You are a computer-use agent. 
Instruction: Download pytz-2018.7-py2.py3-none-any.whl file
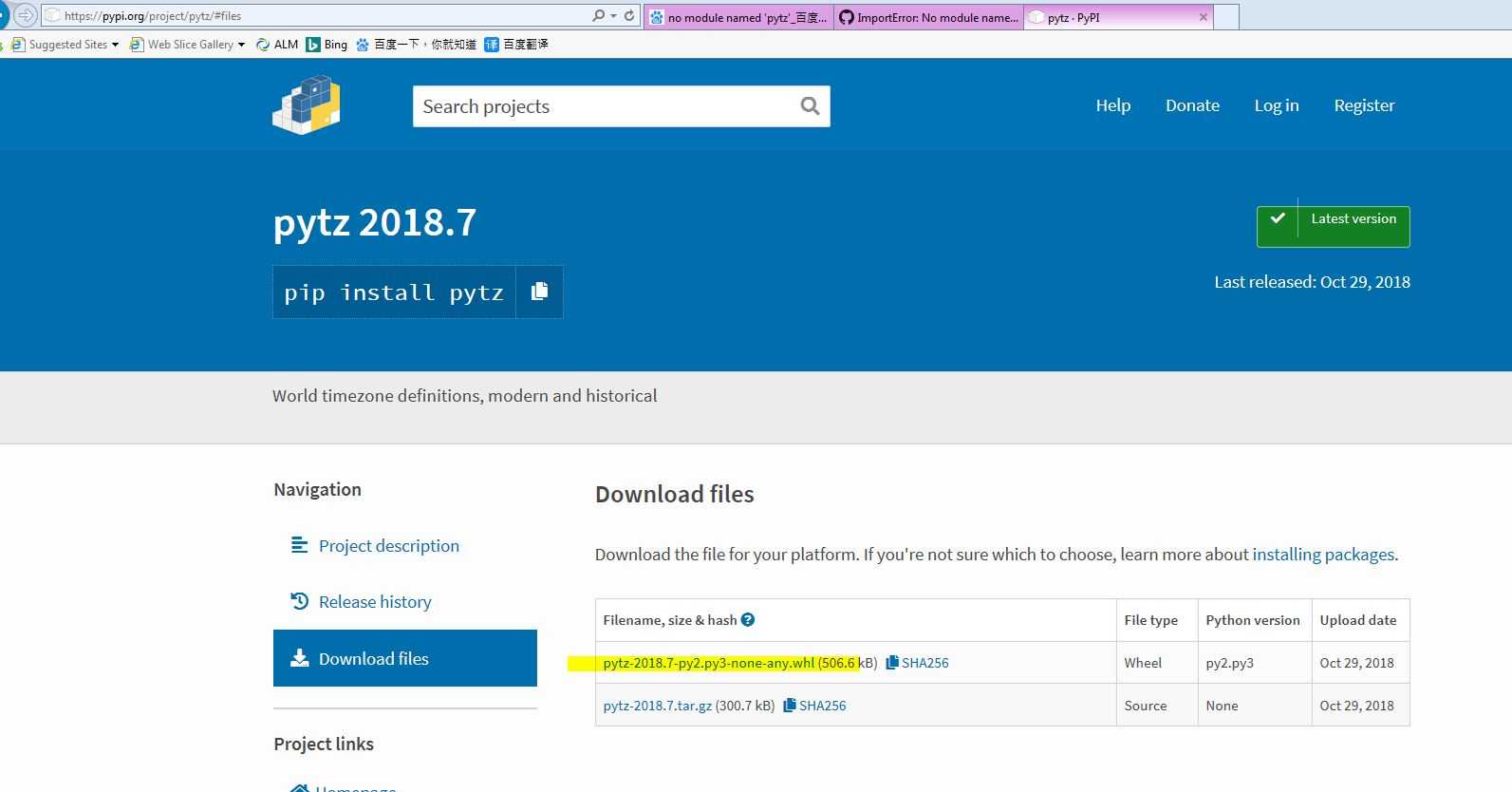pos(708,663)
